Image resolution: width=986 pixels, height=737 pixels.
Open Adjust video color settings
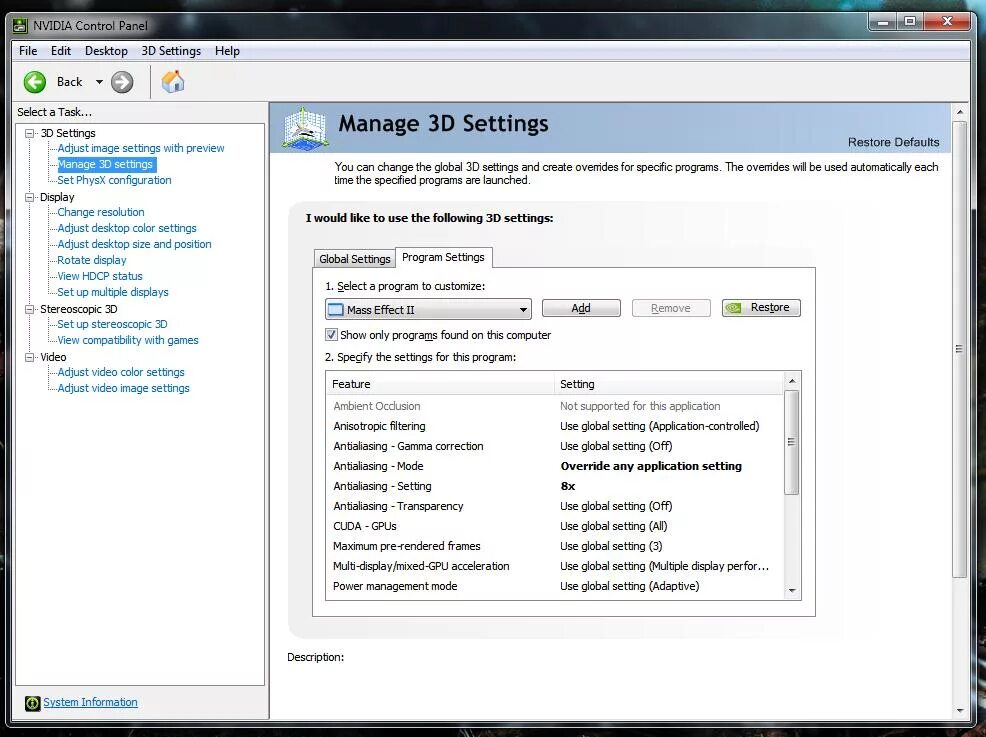coord(121,372)
